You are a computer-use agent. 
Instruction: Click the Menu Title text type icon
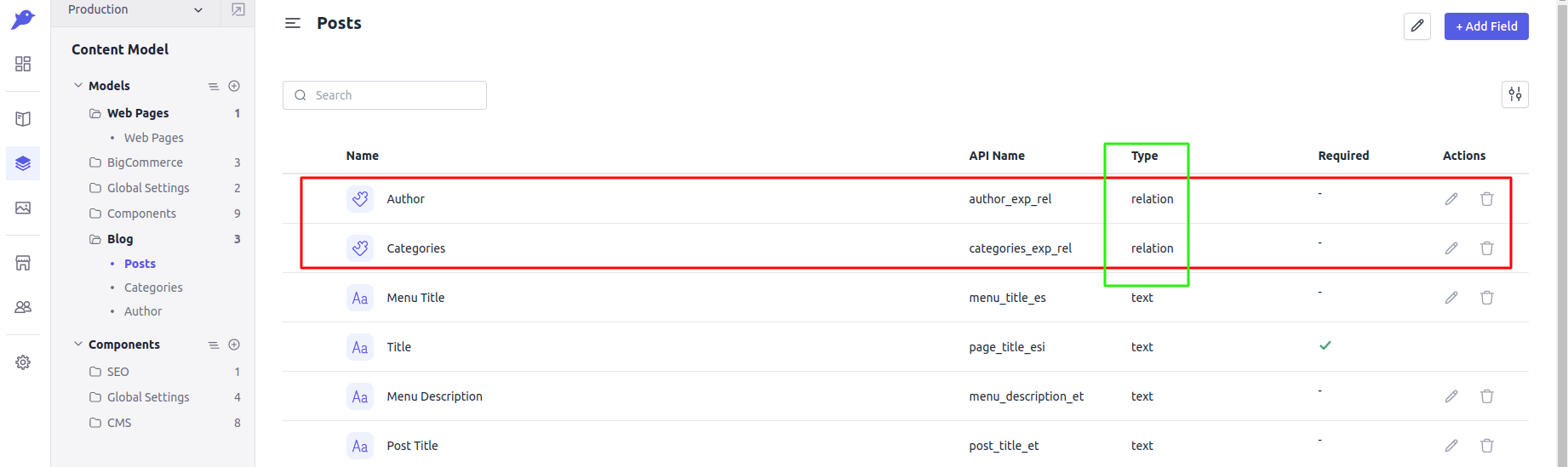tap(360, 298)
